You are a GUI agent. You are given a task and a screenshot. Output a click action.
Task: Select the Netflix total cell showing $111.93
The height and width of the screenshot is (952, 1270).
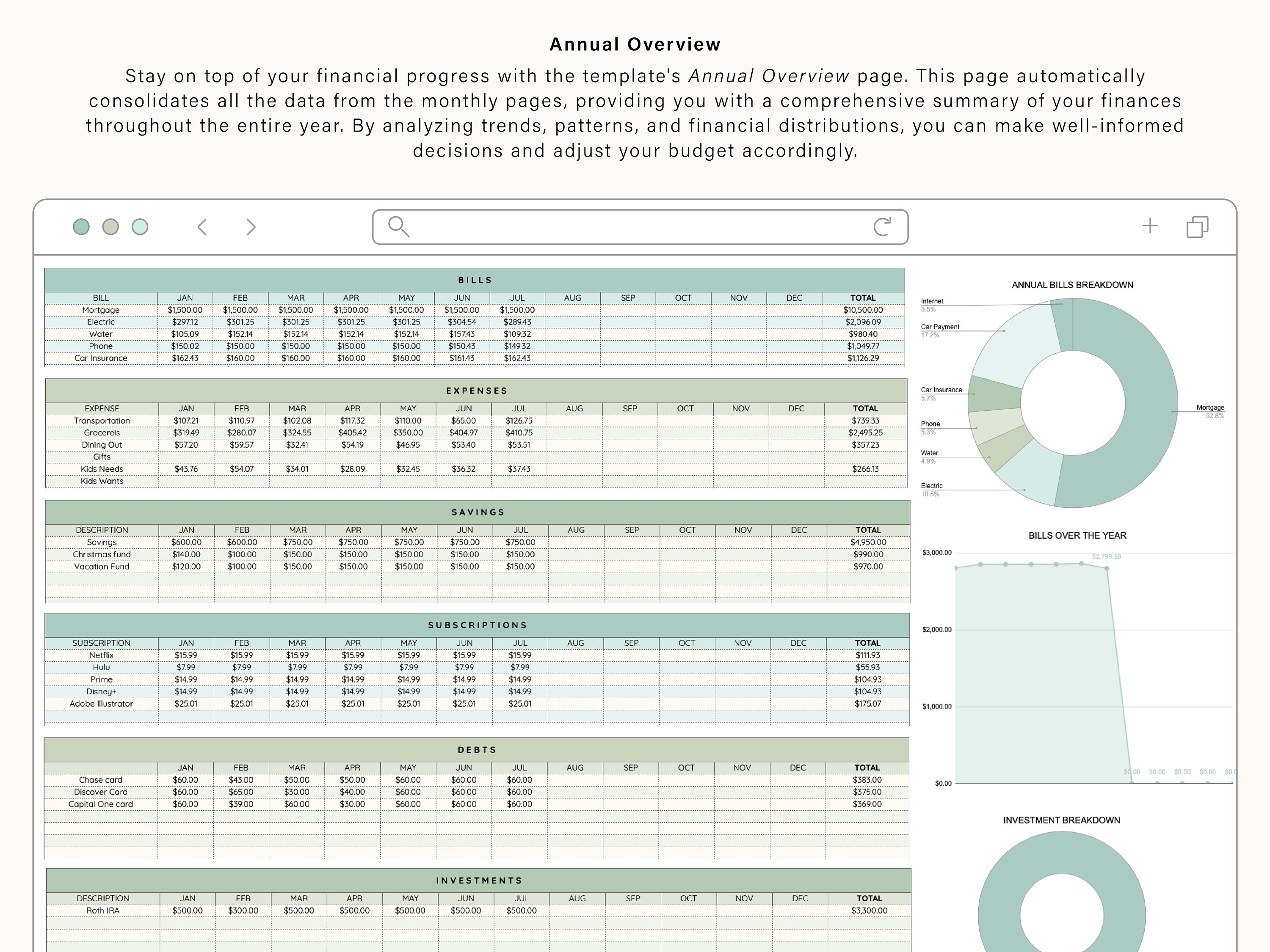tap(867, 655)
